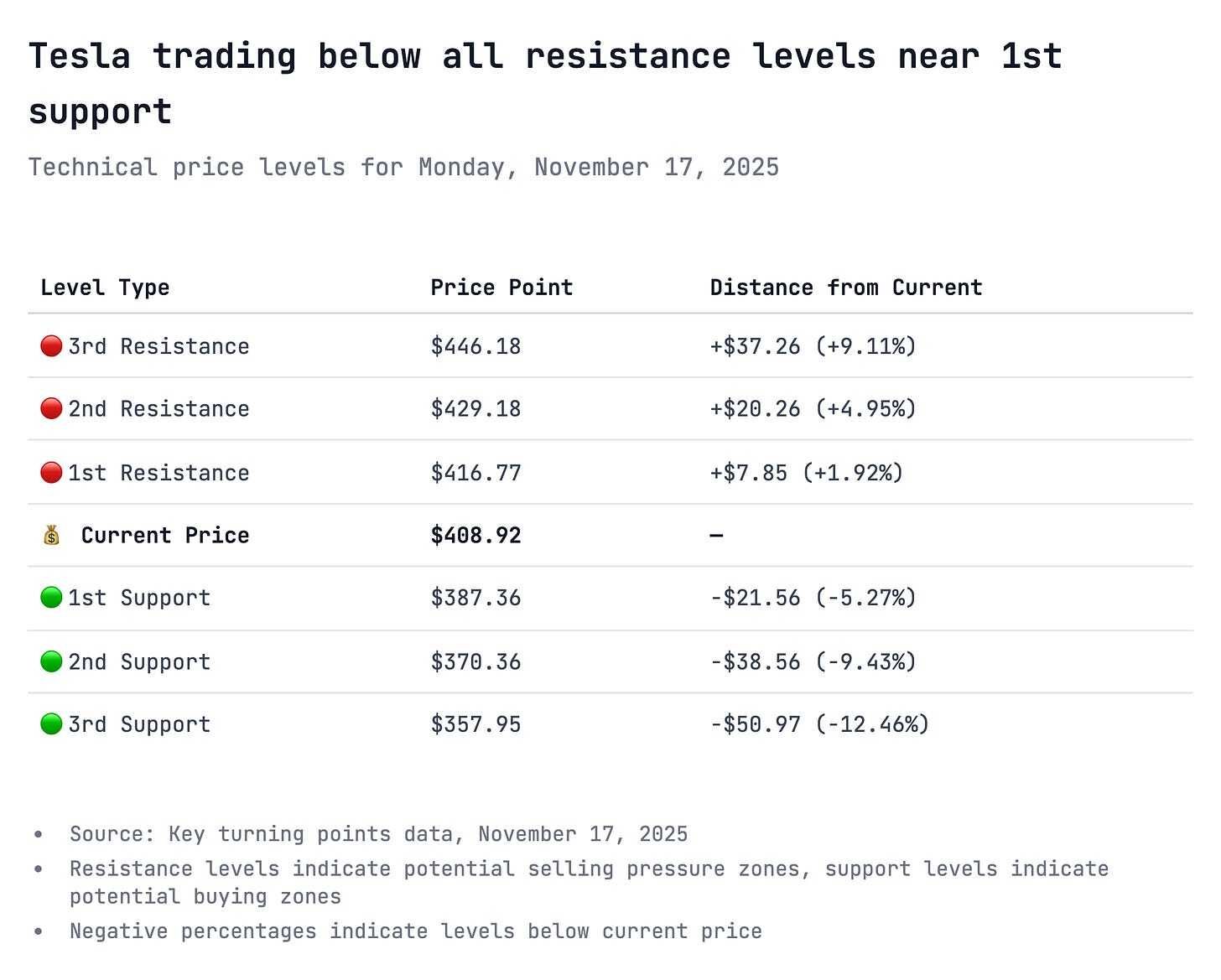Screen dimensions: 1221x980
Task: Click the green circle beside 3rd Support
Action: point(51,724)
